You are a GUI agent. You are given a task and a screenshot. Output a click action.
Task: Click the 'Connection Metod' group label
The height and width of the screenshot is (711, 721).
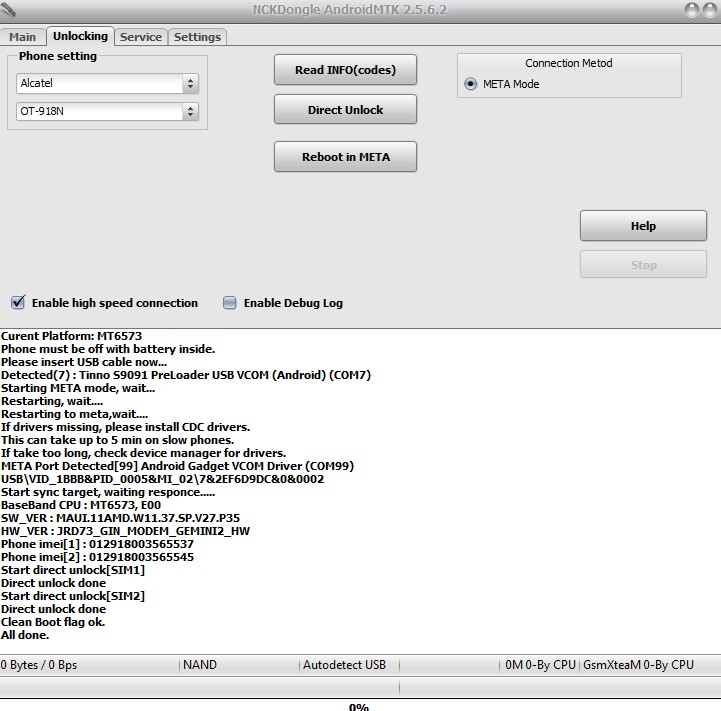tap(569, 63)
